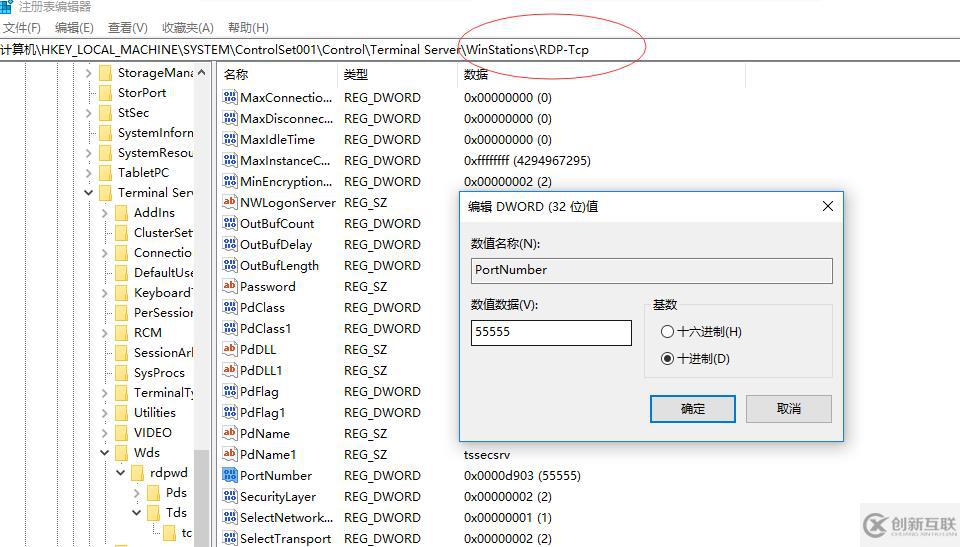
Task: Click the registry path address bar
Action: coord(480,50)
